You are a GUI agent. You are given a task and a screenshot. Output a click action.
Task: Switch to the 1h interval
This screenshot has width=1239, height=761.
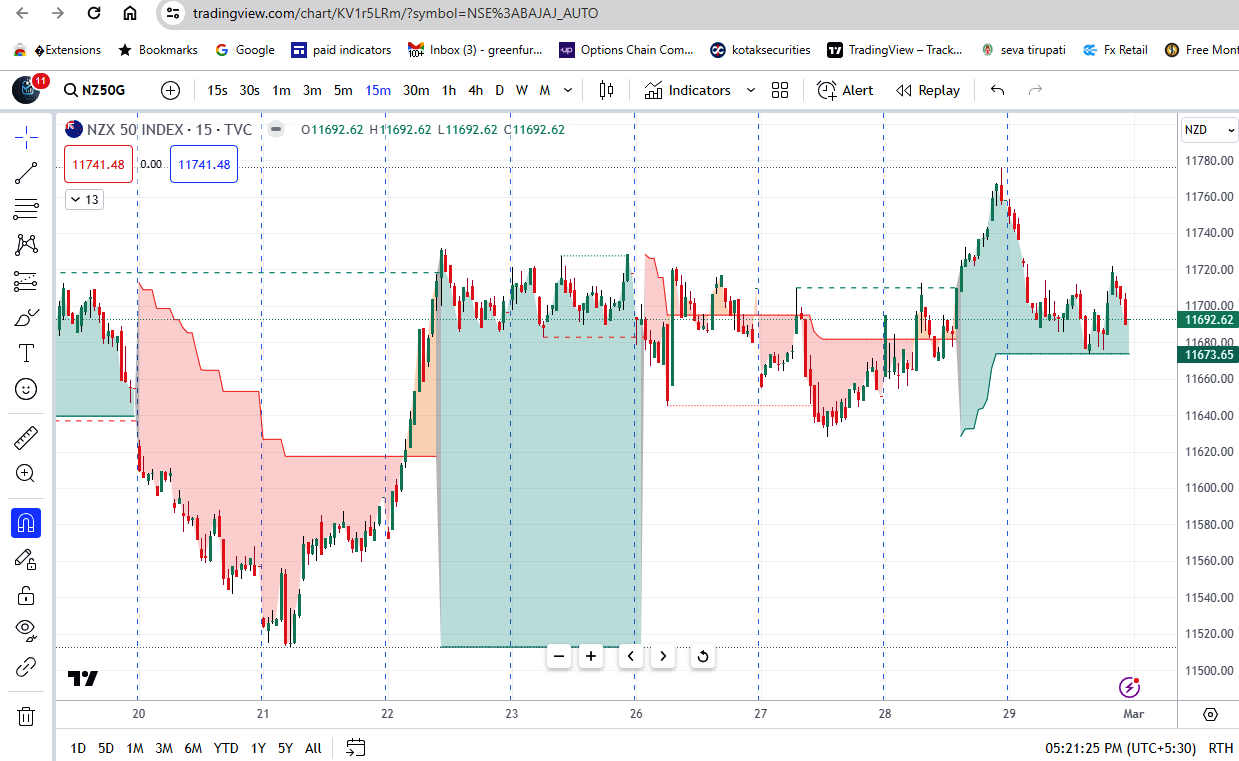coord(448,90)
